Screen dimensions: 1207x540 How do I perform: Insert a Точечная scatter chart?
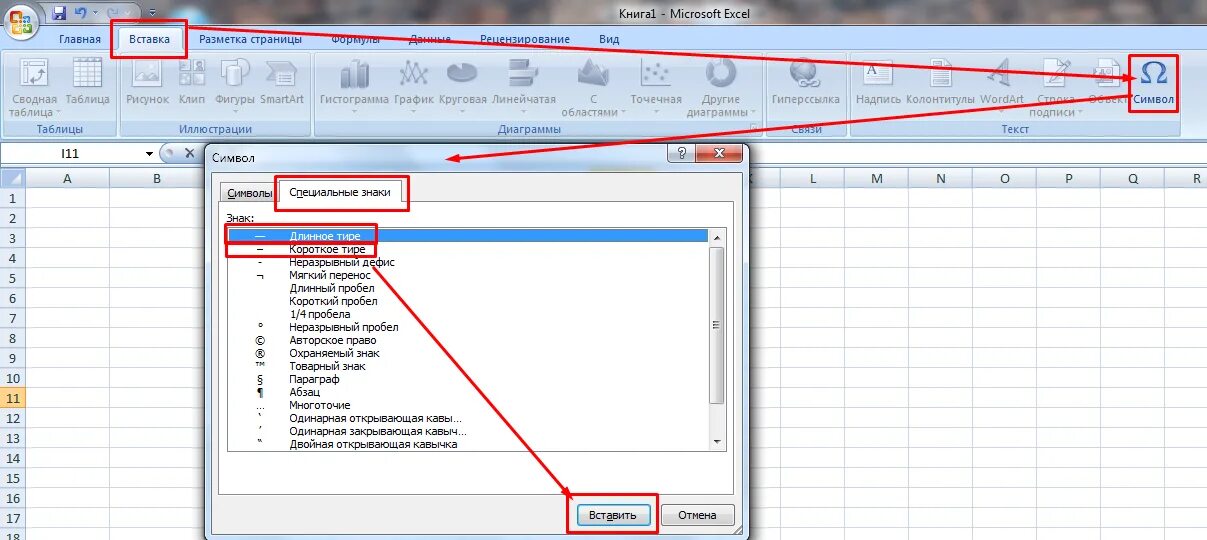pos(656,88)
